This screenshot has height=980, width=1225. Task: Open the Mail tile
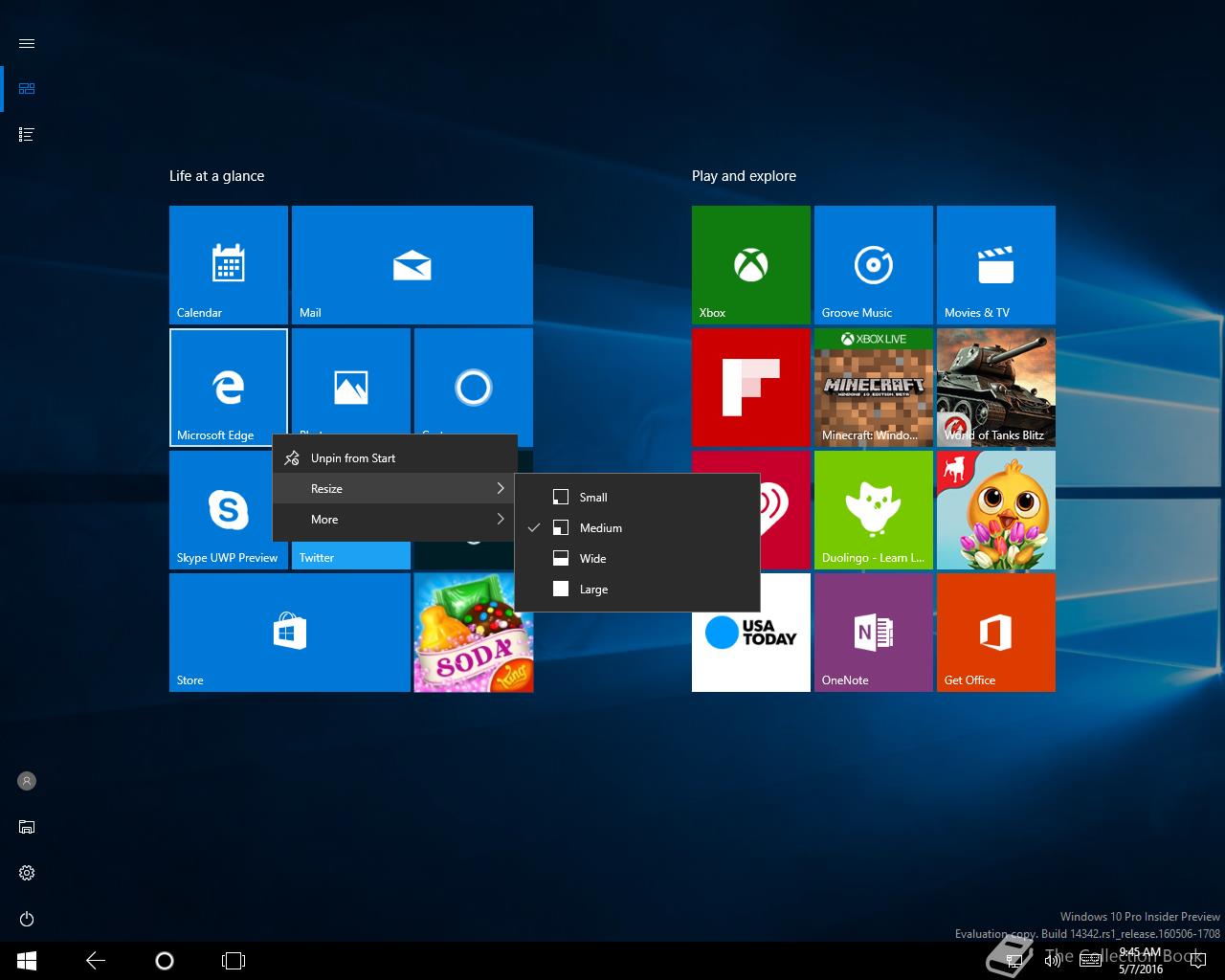click(x=412, y=265)
